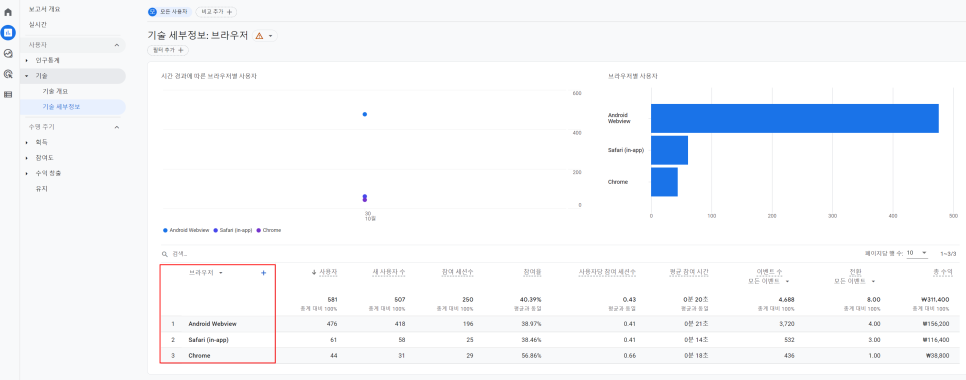Open the Explore icon in left rail
Screen dimensions: 966x380
tap(8, 54)
